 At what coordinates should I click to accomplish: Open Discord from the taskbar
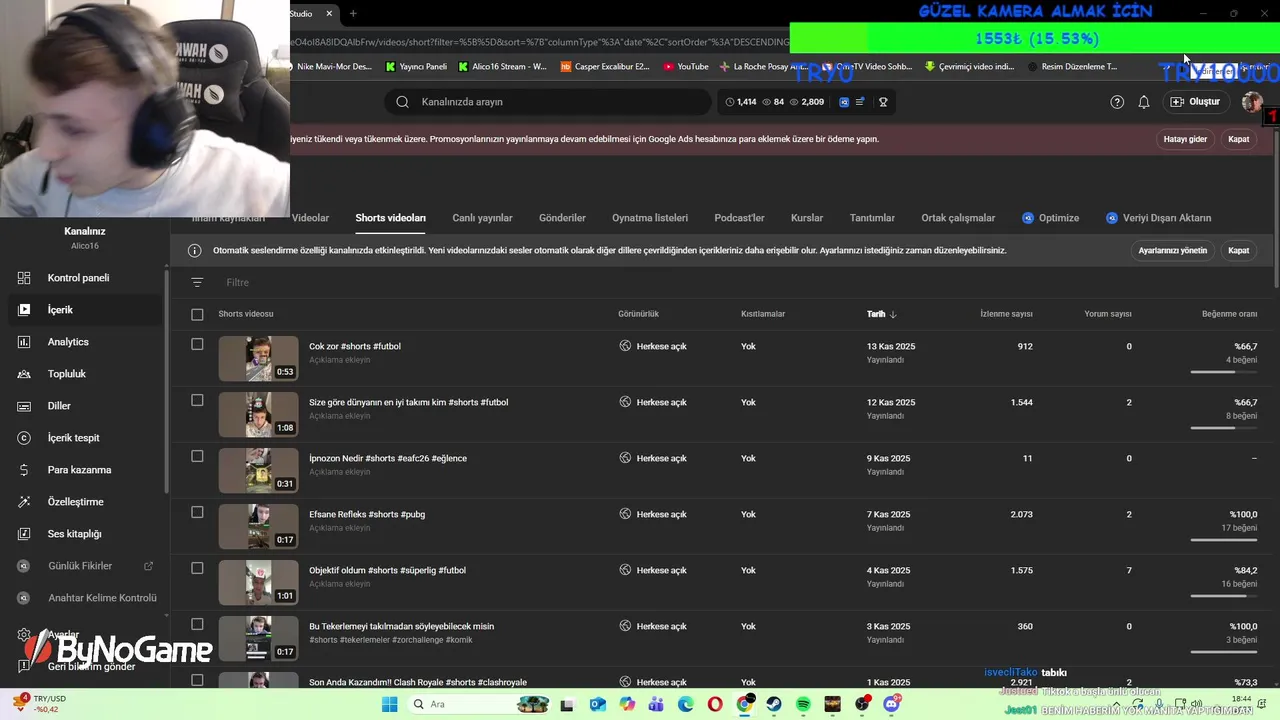pyautogui.click(x=891, y=704)
